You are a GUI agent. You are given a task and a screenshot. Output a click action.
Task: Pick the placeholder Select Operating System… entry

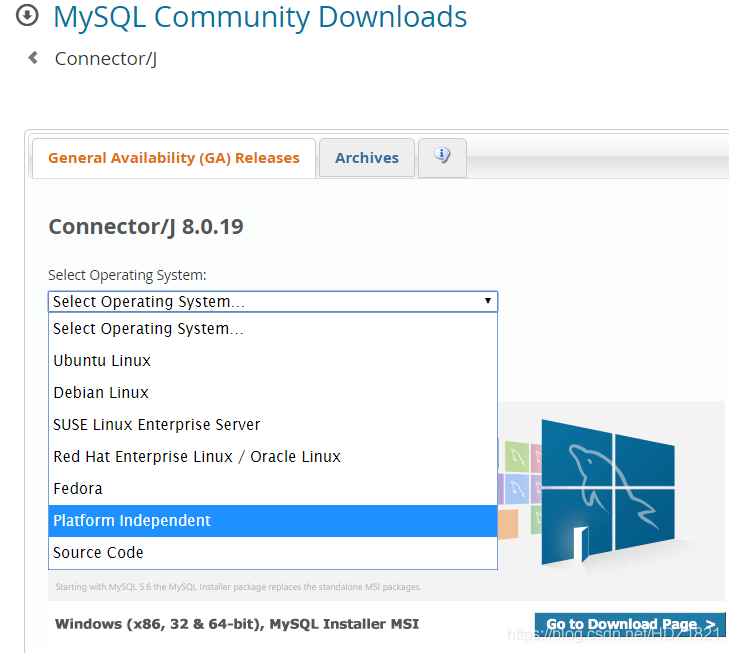[148, 328]
